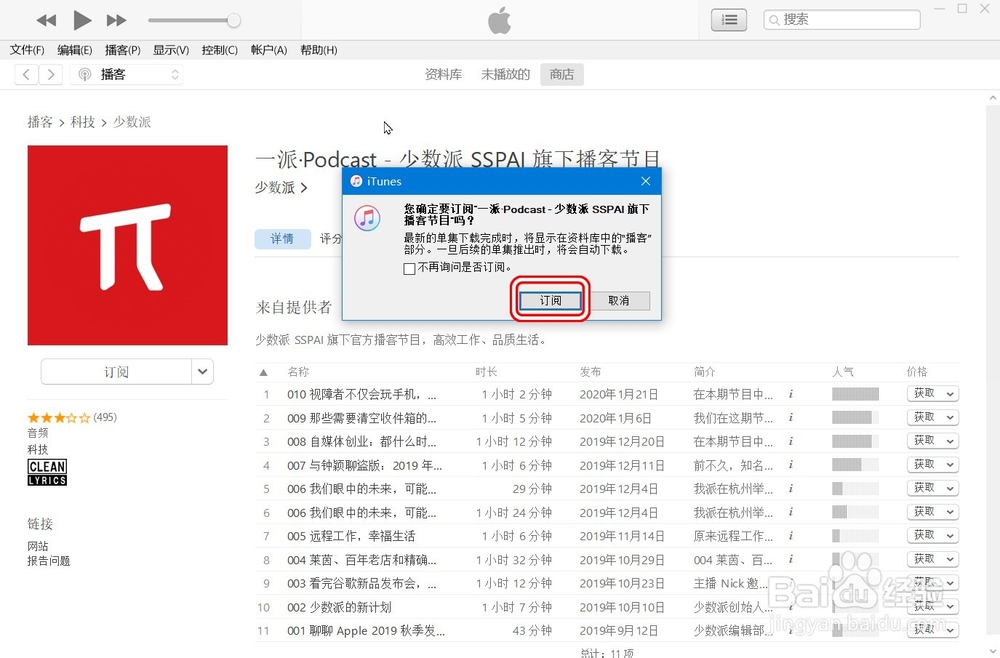Expand 获取 dropdown arrow for episode 009
The width and height of the screenshot is (1000, 658).
pos(950,418)
